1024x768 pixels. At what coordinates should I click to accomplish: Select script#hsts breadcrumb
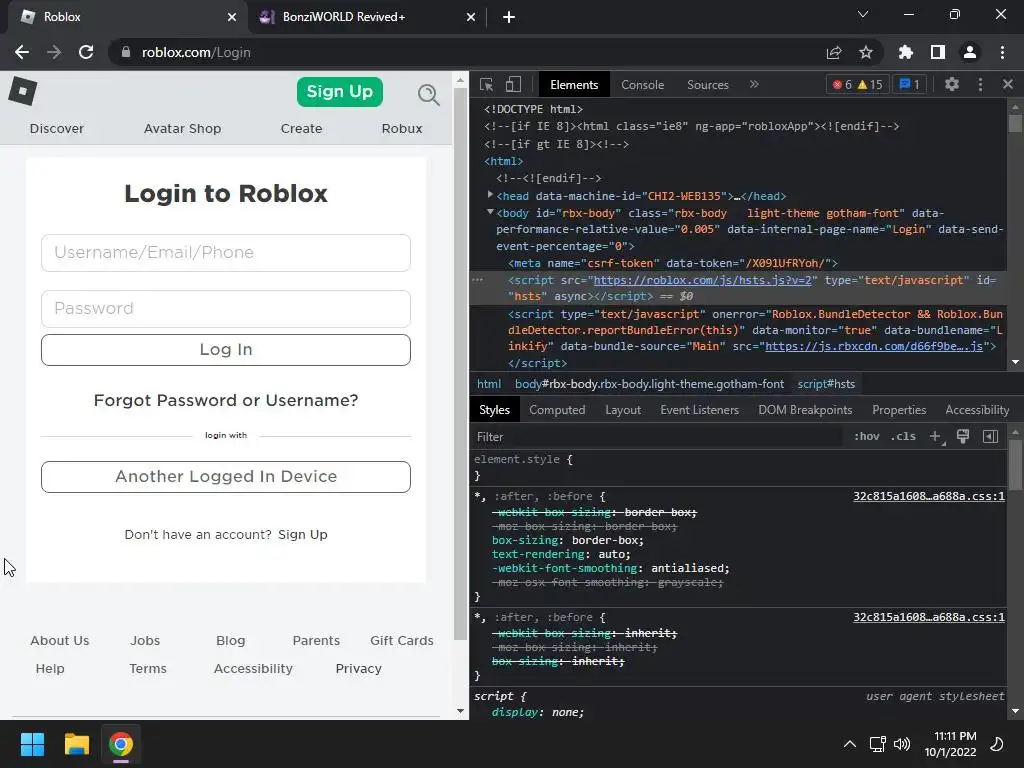[x=826, y=384]
